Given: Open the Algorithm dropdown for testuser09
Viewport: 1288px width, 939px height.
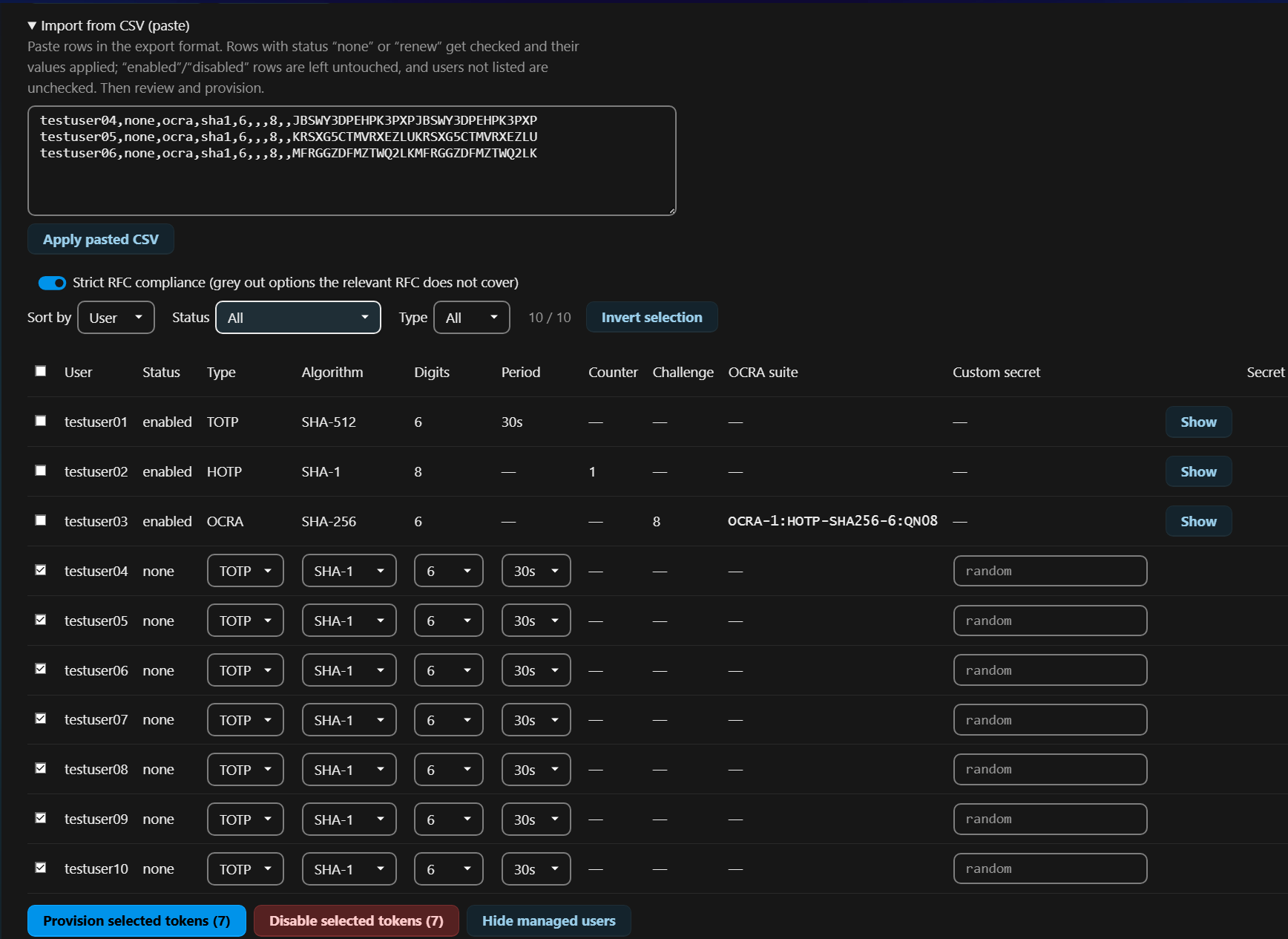Looking at the screenshot, I should 349,819.
